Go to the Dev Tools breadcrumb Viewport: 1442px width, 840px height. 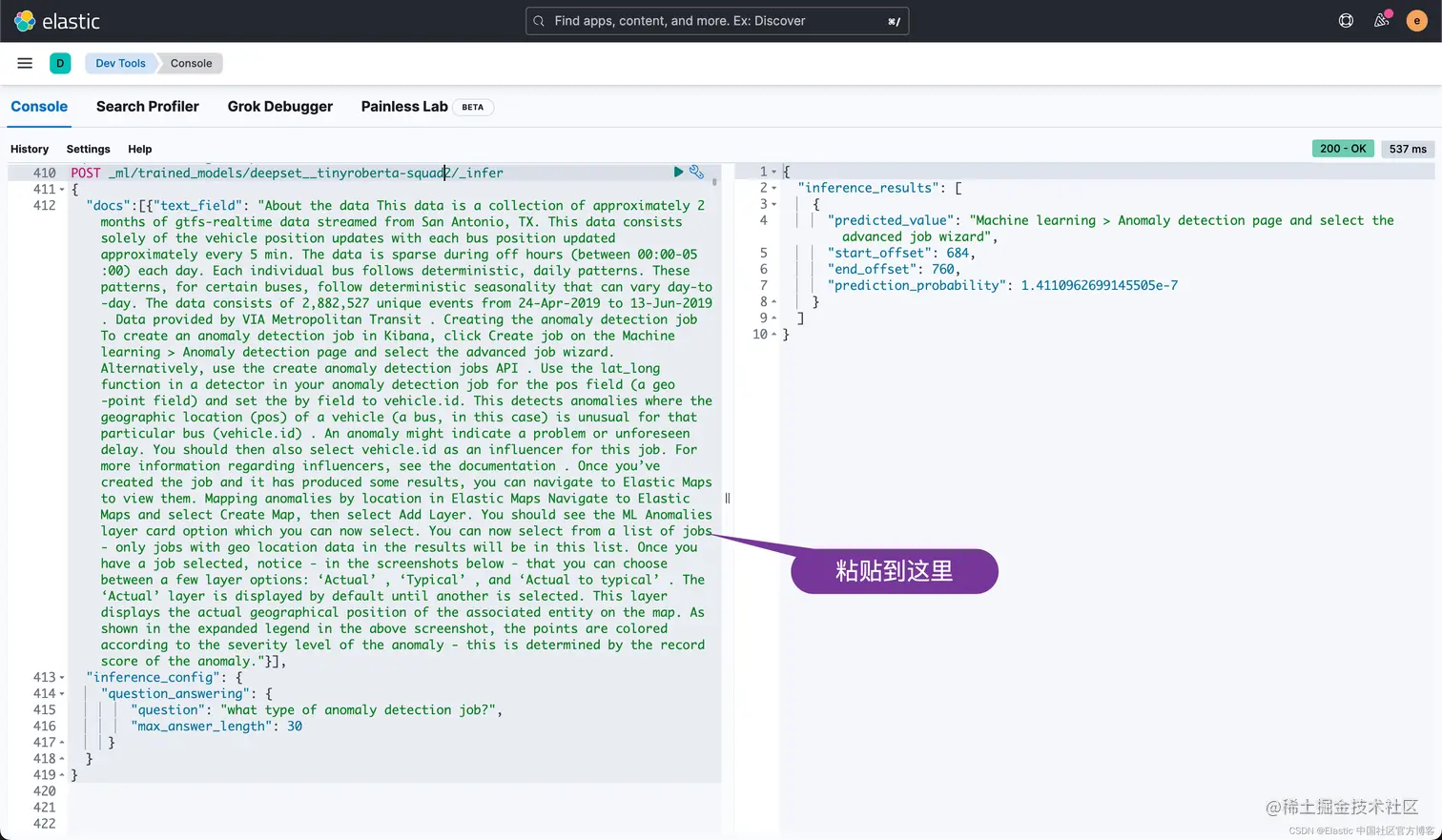click(x=120, y=63)
